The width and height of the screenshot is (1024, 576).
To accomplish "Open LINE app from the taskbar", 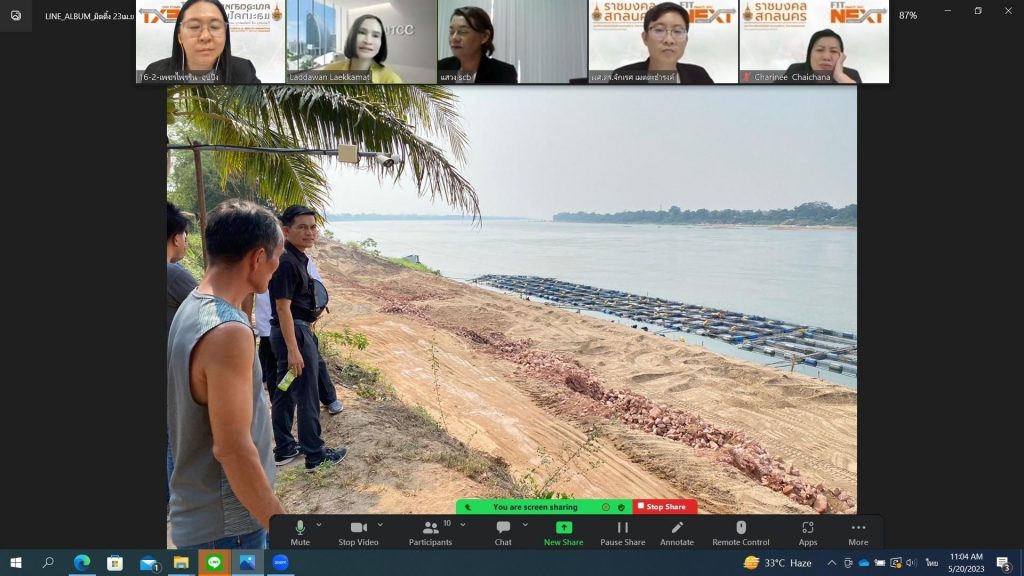I will 214,563.
